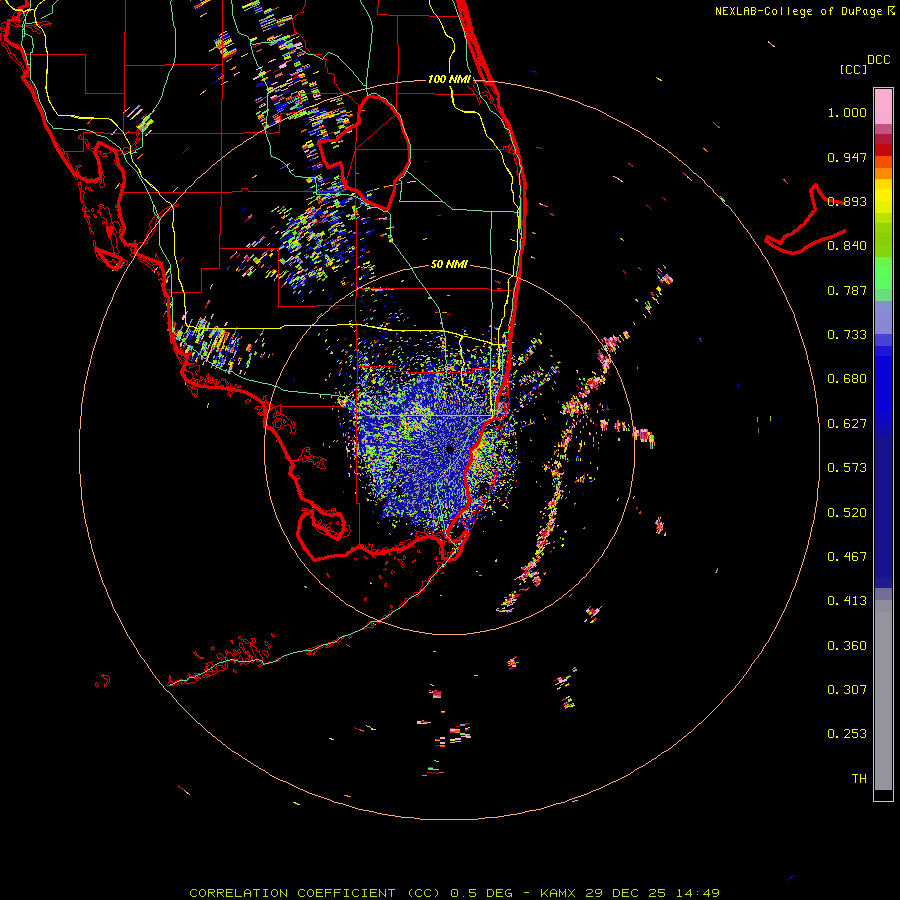The width and height of the screenshot is (900, 900).
Task: Click the 0.787 value on color scale
Action: (847, 290)
